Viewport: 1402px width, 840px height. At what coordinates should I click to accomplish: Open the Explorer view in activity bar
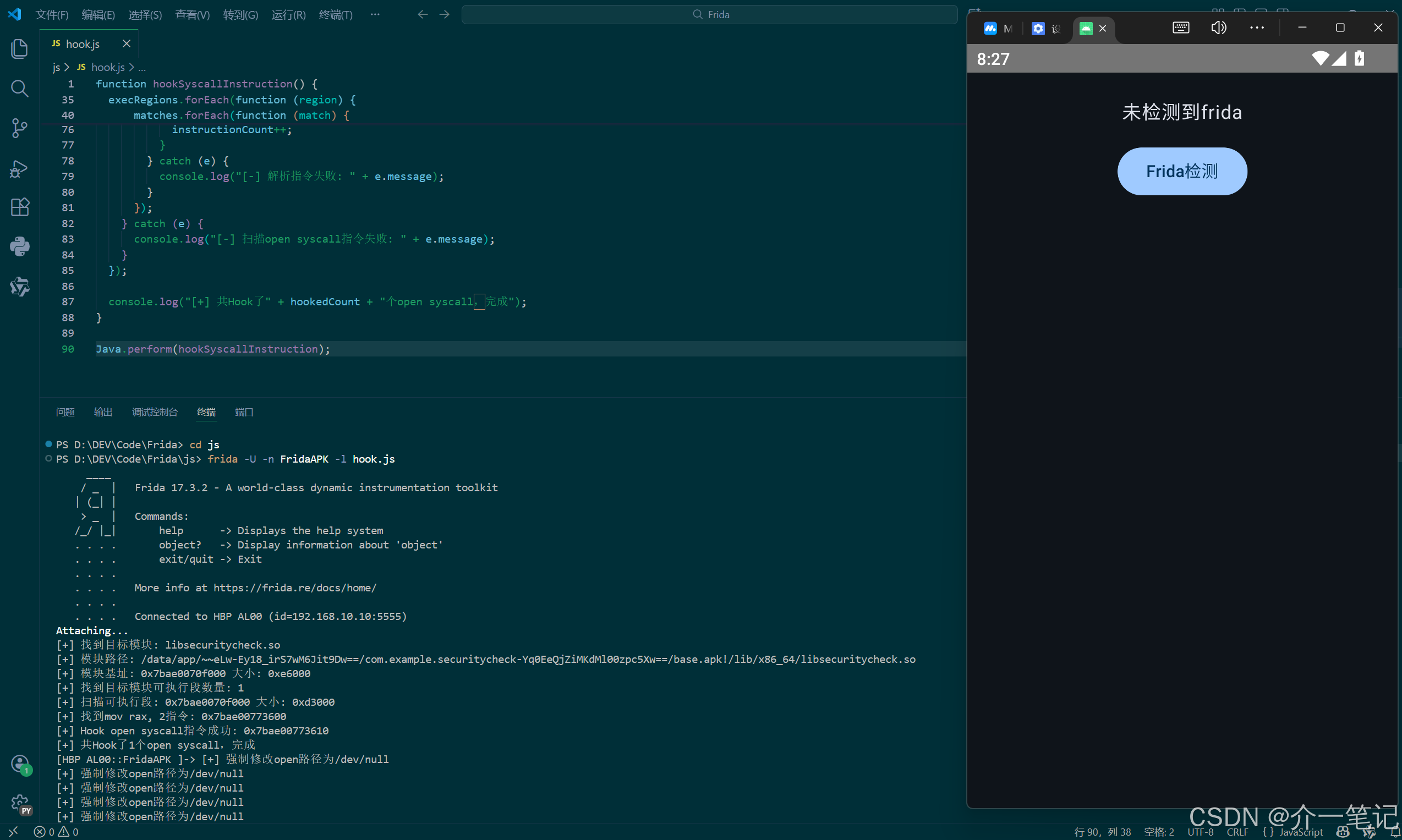pyautogui.click(x=19, y=48)
